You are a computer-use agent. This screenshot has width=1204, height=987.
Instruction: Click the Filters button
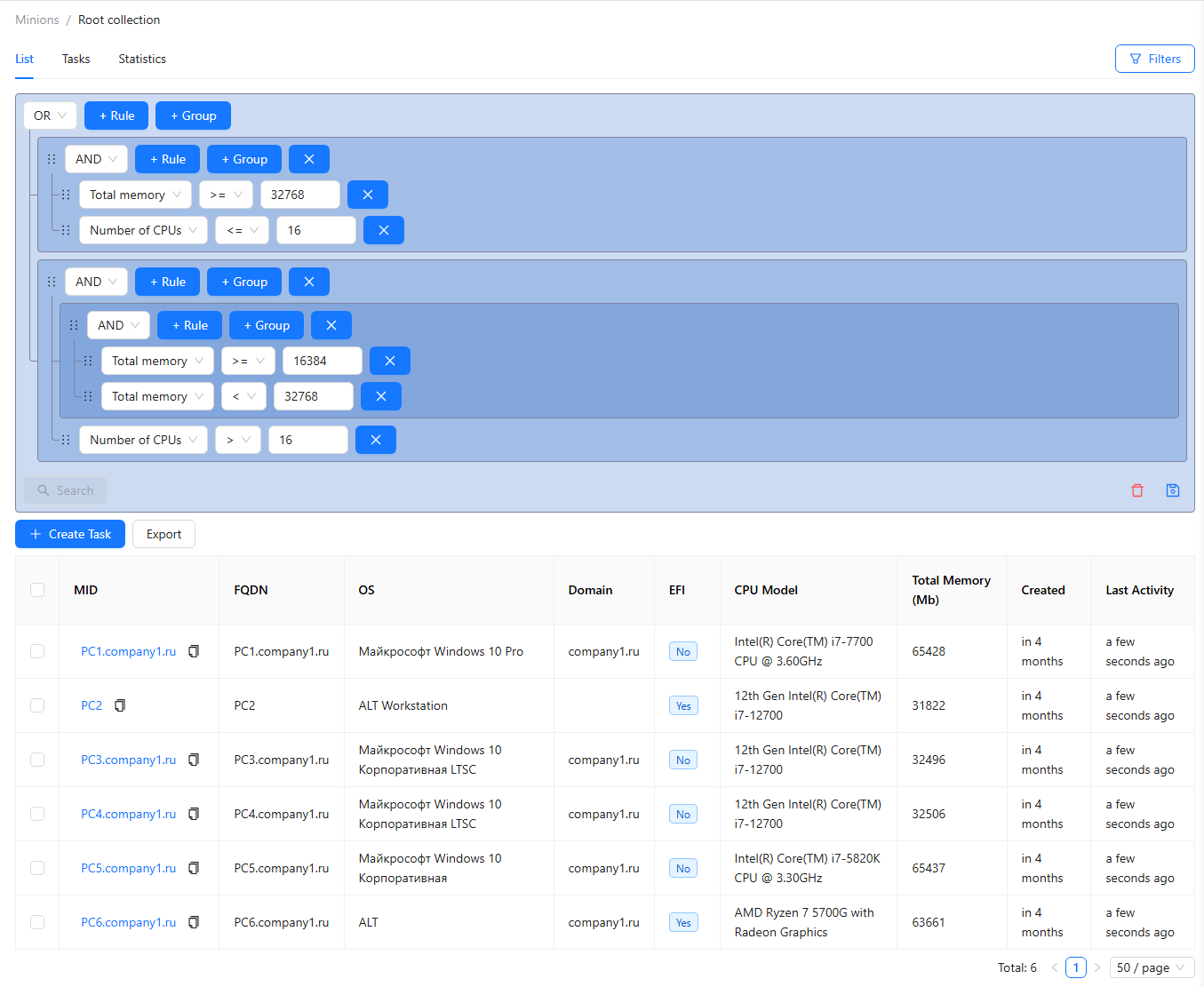[x=1155, y=59]
